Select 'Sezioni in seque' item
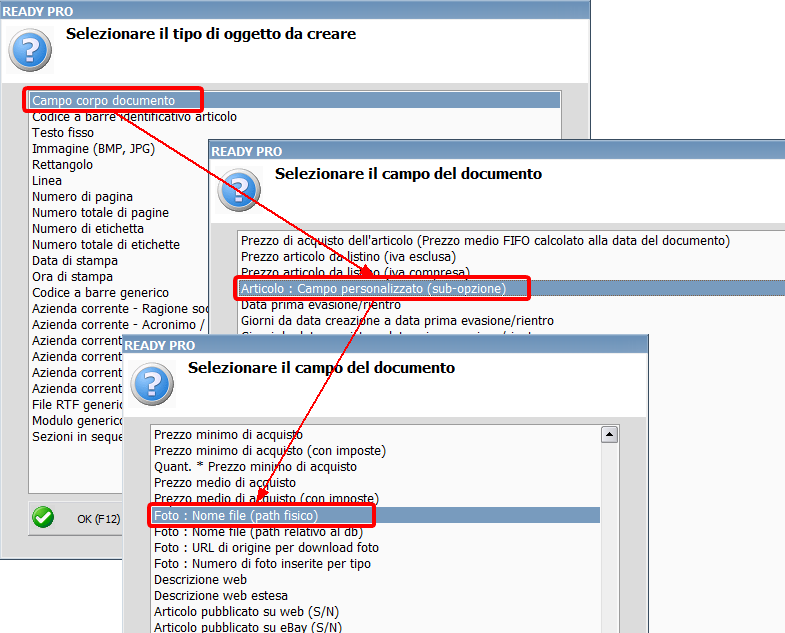785x633 pixels. [x=77, y=437]
